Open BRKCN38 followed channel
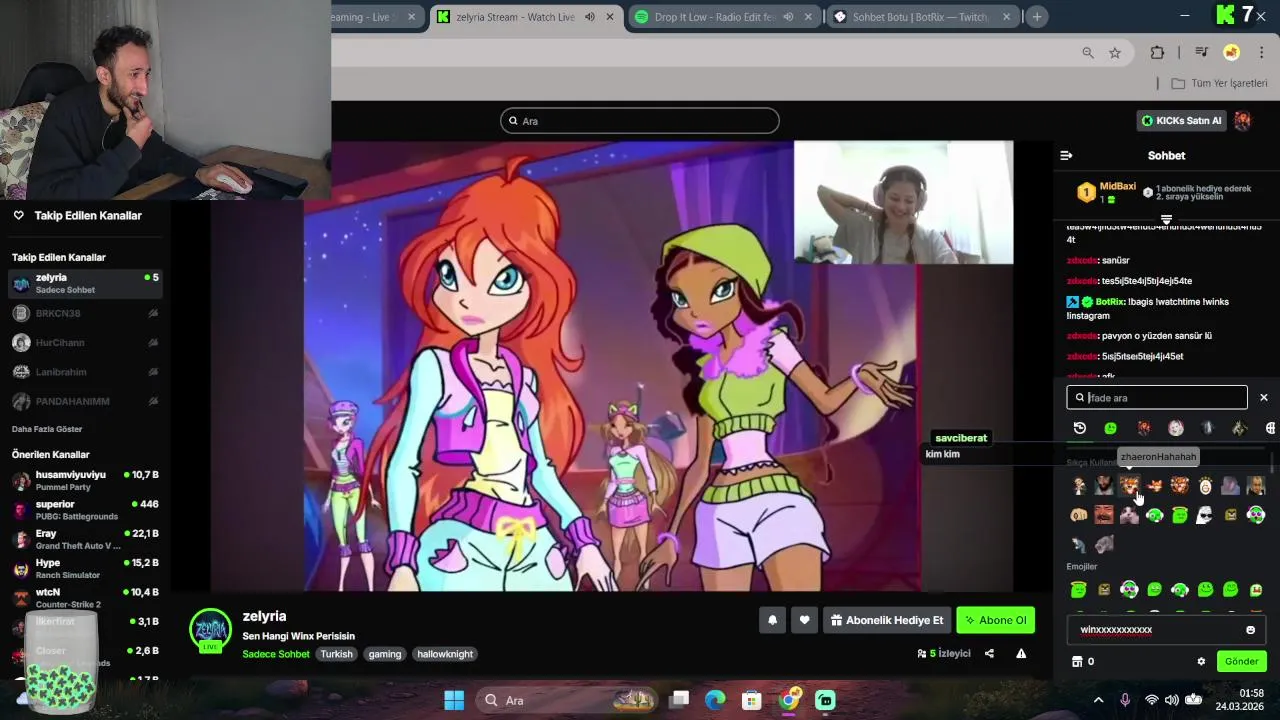This screenshot has height=720, width=1280. pyautogui.click(x=85, y=313)
